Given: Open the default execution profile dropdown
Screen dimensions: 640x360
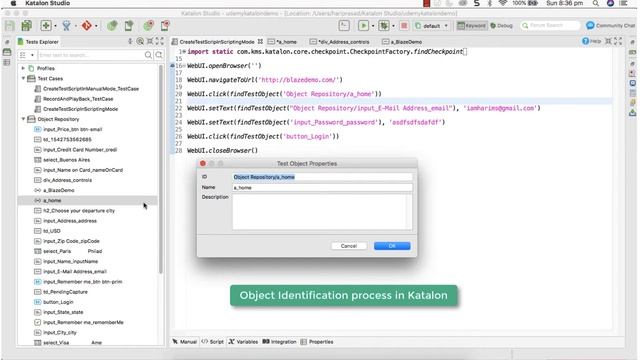Looking at the screenshot, I should [x=432, y=26].
